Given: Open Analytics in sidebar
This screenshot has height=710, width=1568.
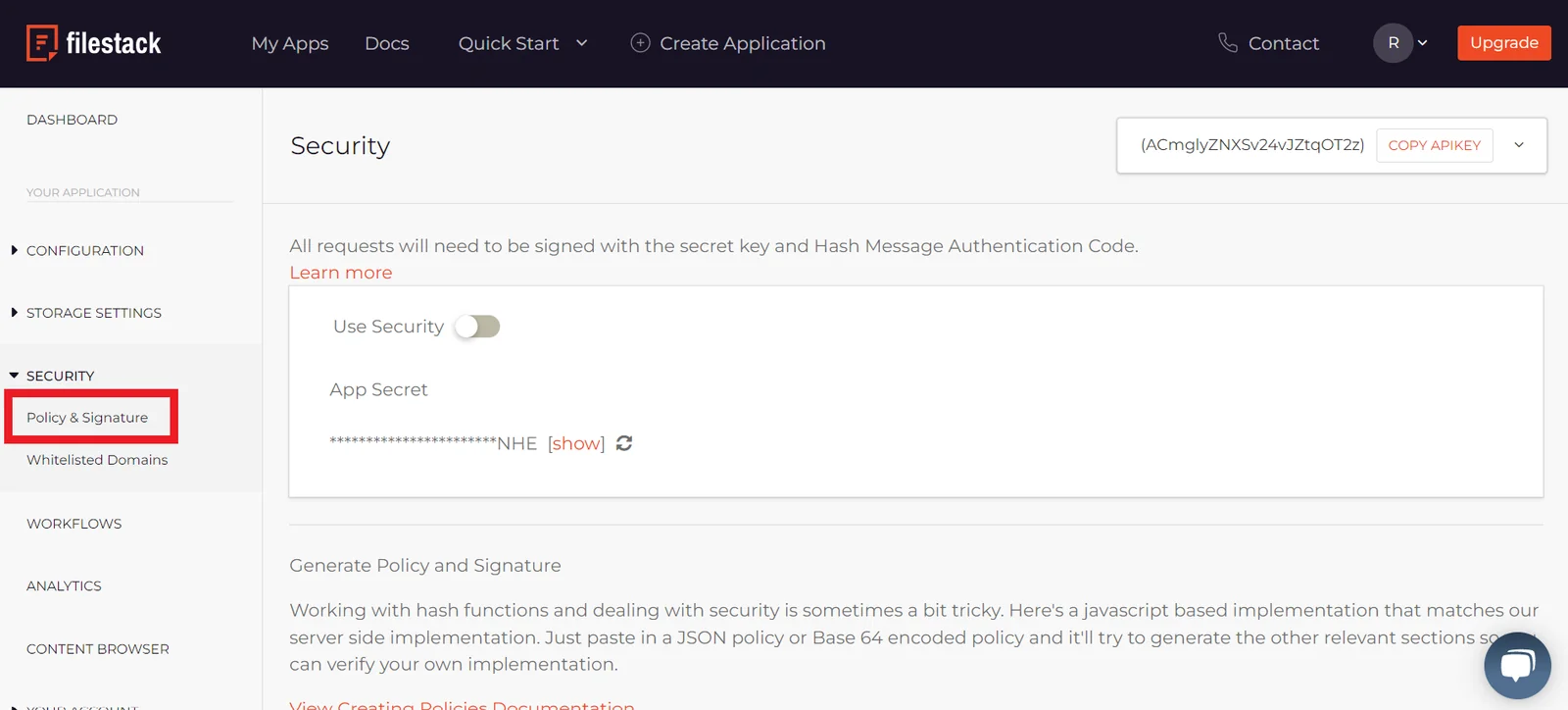Looking at the screenshot, I should click(64, 585).
